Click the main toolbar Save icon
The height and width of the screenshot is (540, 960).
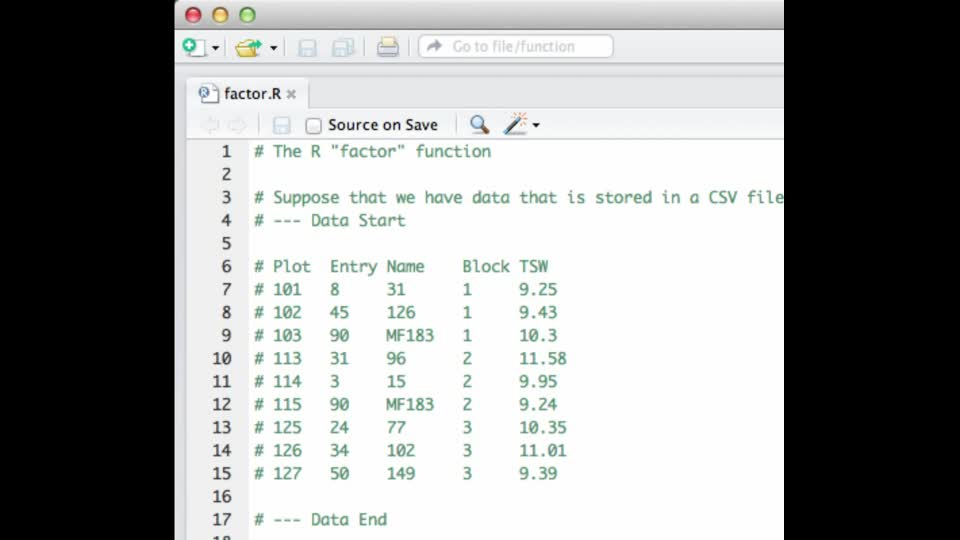point(307,47)
